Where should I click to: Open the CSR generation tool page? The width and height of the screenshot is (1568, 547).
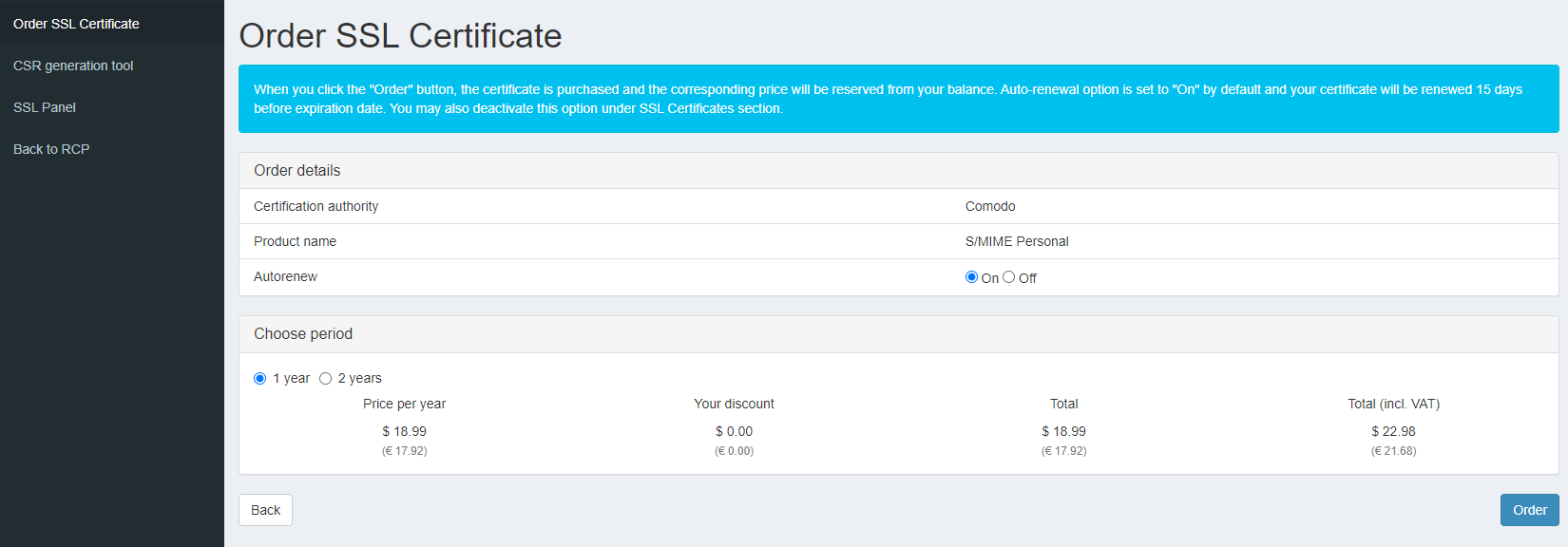pyautogui.click(x=73, y=66)
